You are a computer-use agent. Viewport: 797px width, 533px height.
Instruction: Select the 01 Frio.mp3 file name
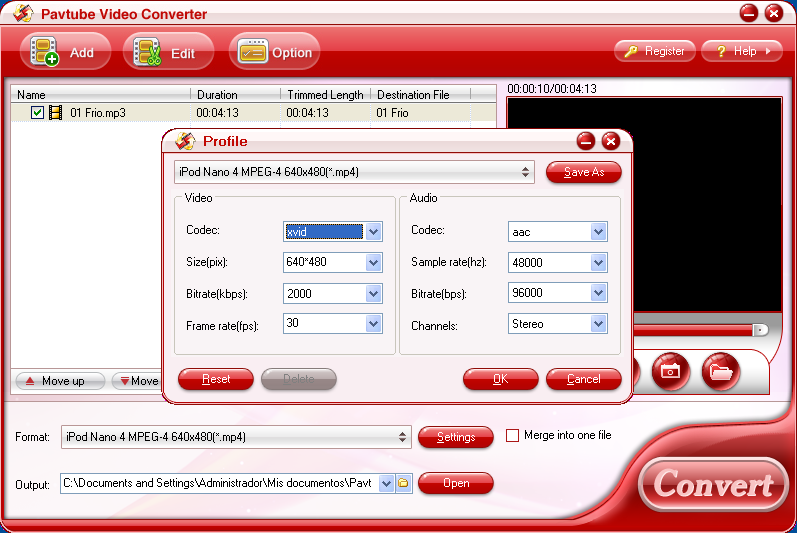pyautogui.click(x=98, y=112)
